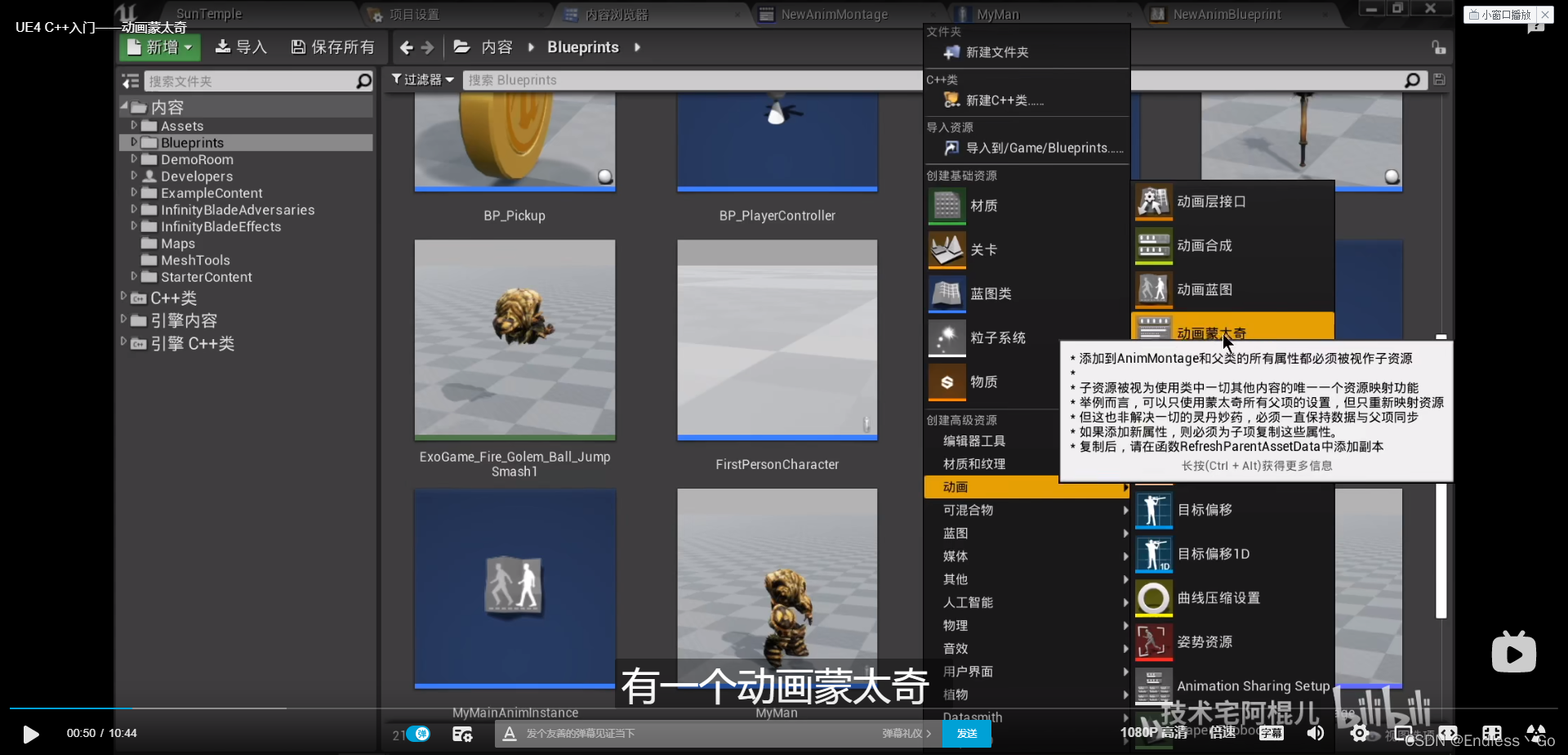
Task: Expand the StarterContent folder arrow
Action: click(134, 276)
